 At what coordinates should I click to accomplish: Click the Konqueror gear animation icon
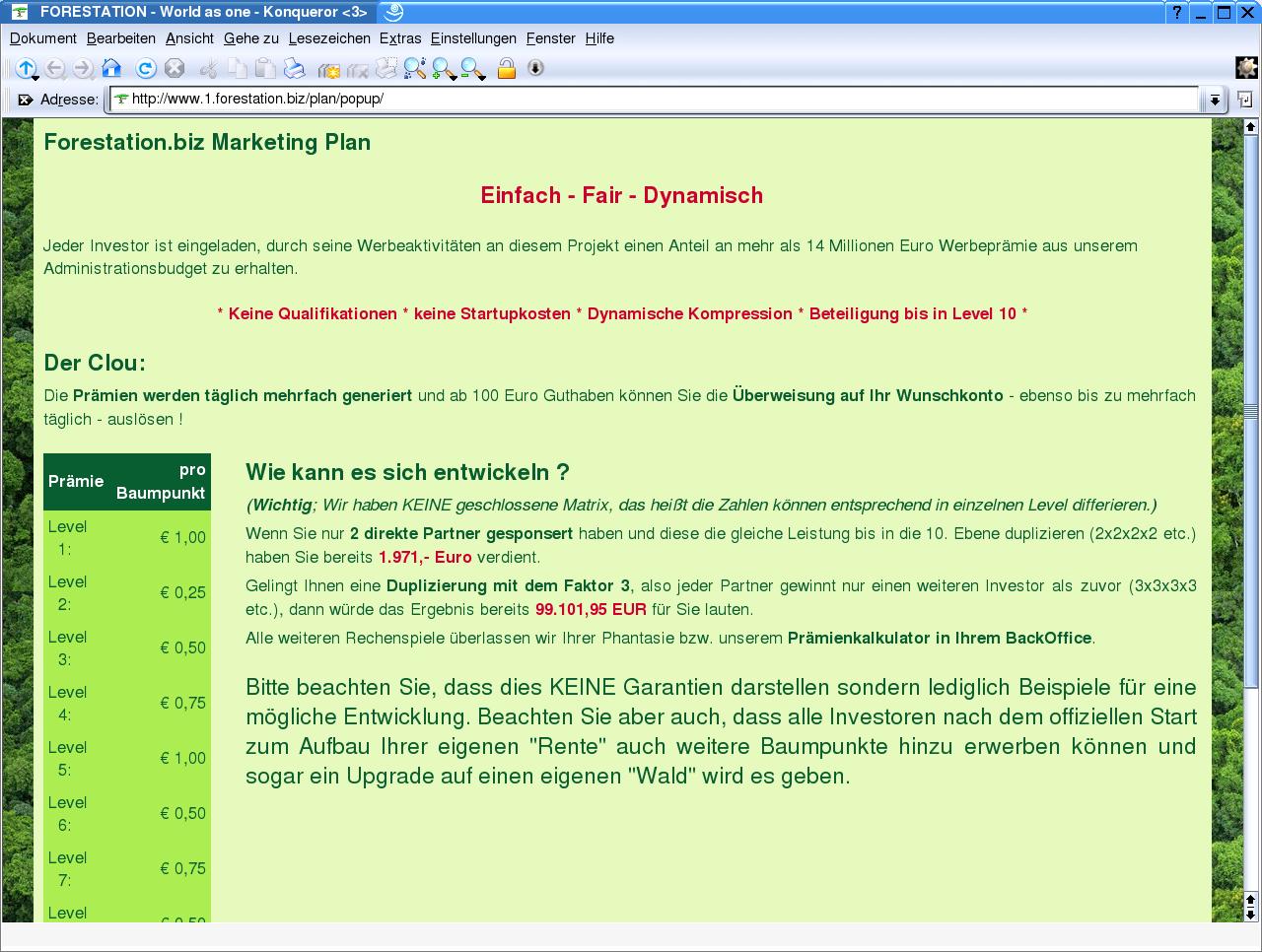point(1246,67)
